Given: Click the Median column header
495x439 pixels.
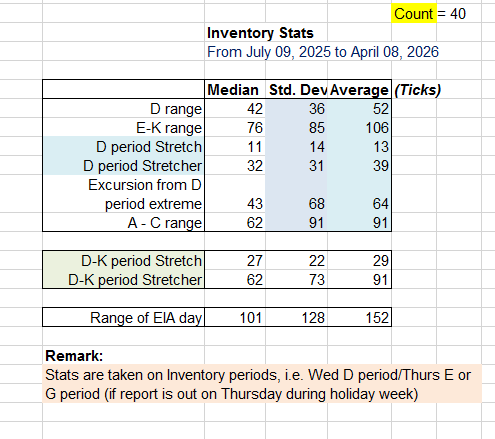Looking at the screenshot, I should 235,89.
